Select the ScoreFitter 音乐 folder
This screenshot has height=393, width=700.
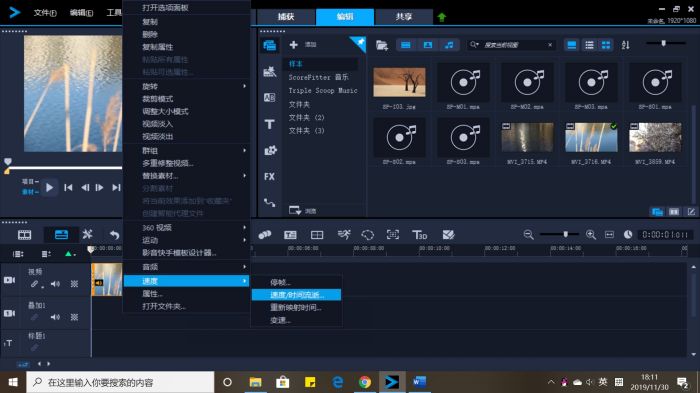click(320, 77)
